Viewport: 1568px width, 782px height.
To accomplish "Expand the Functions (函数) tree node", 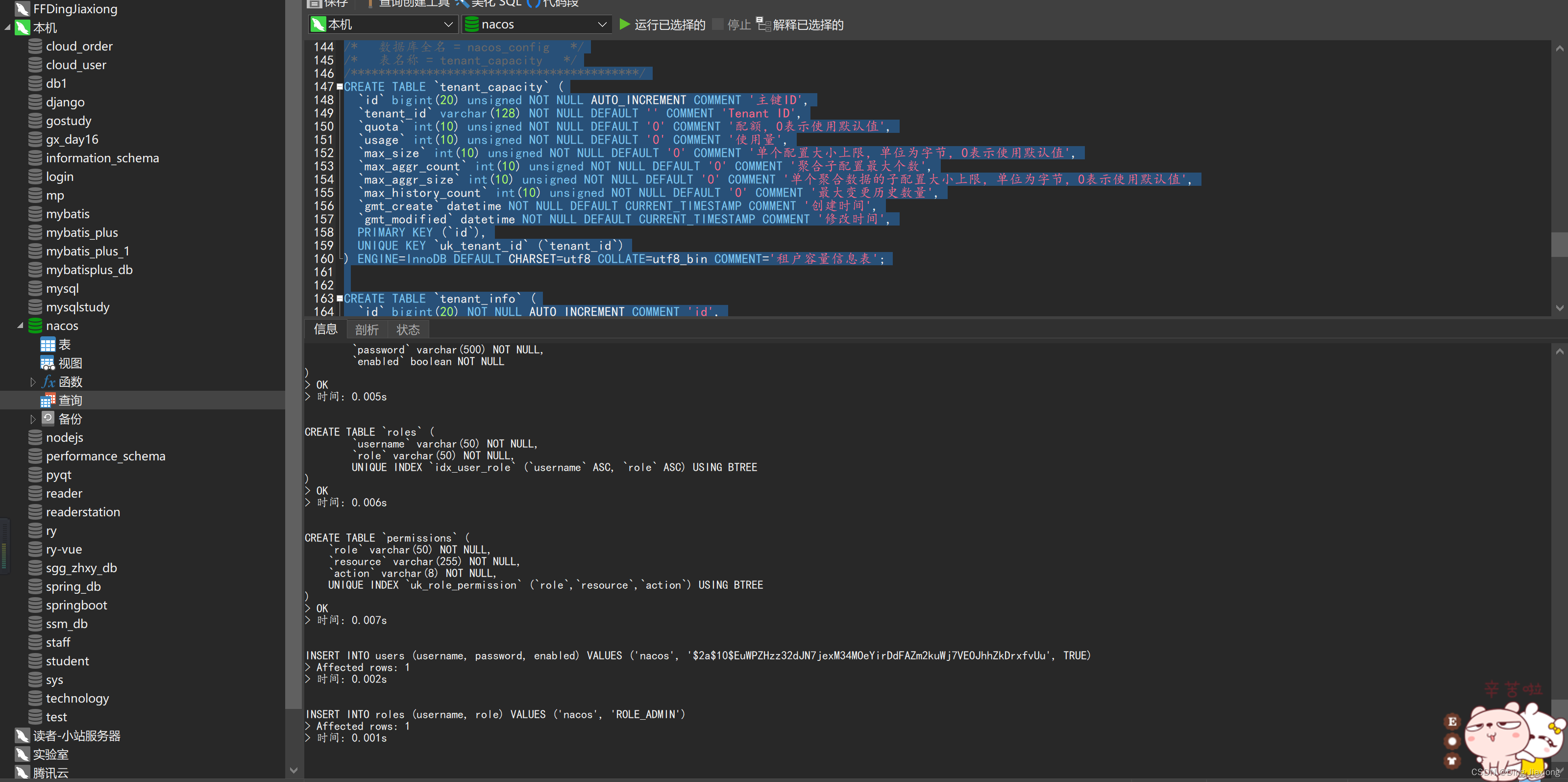I will pyautogui.click(x=33, y=382).
